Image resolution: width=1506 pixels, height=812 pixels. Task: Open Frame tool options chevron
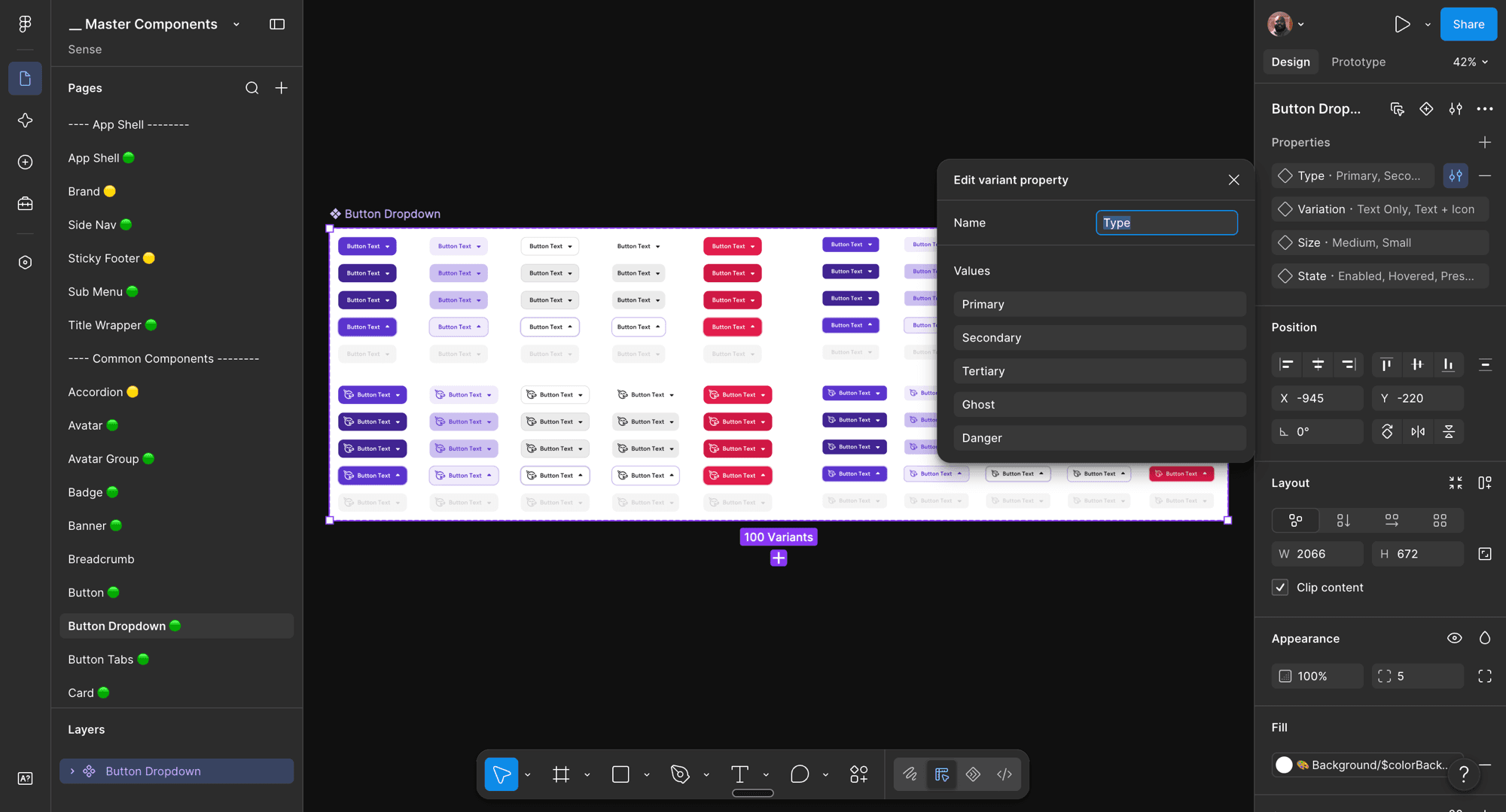587,775
